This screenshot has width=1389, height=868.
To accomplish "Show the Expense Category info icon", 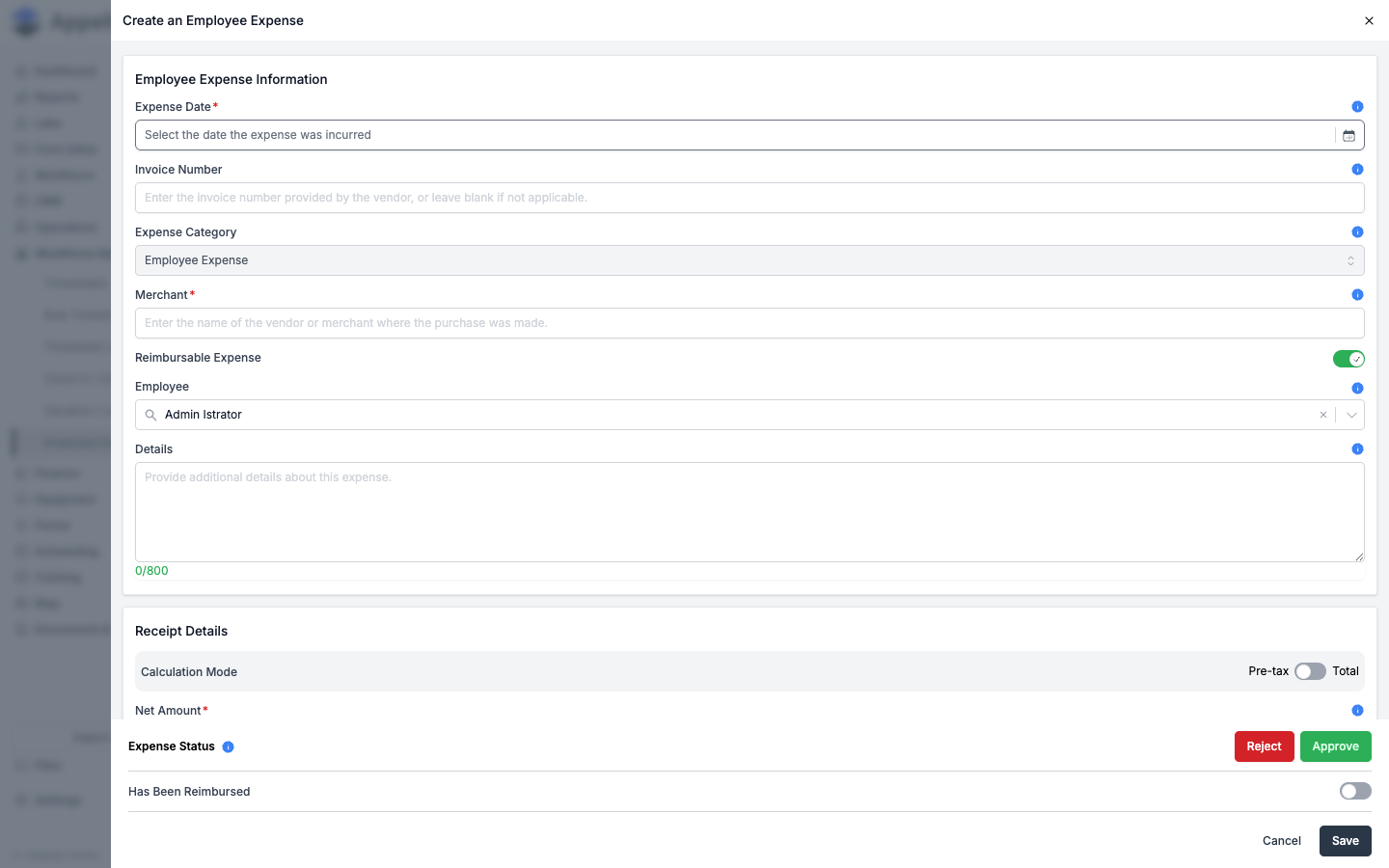I will click(1357, 232).
